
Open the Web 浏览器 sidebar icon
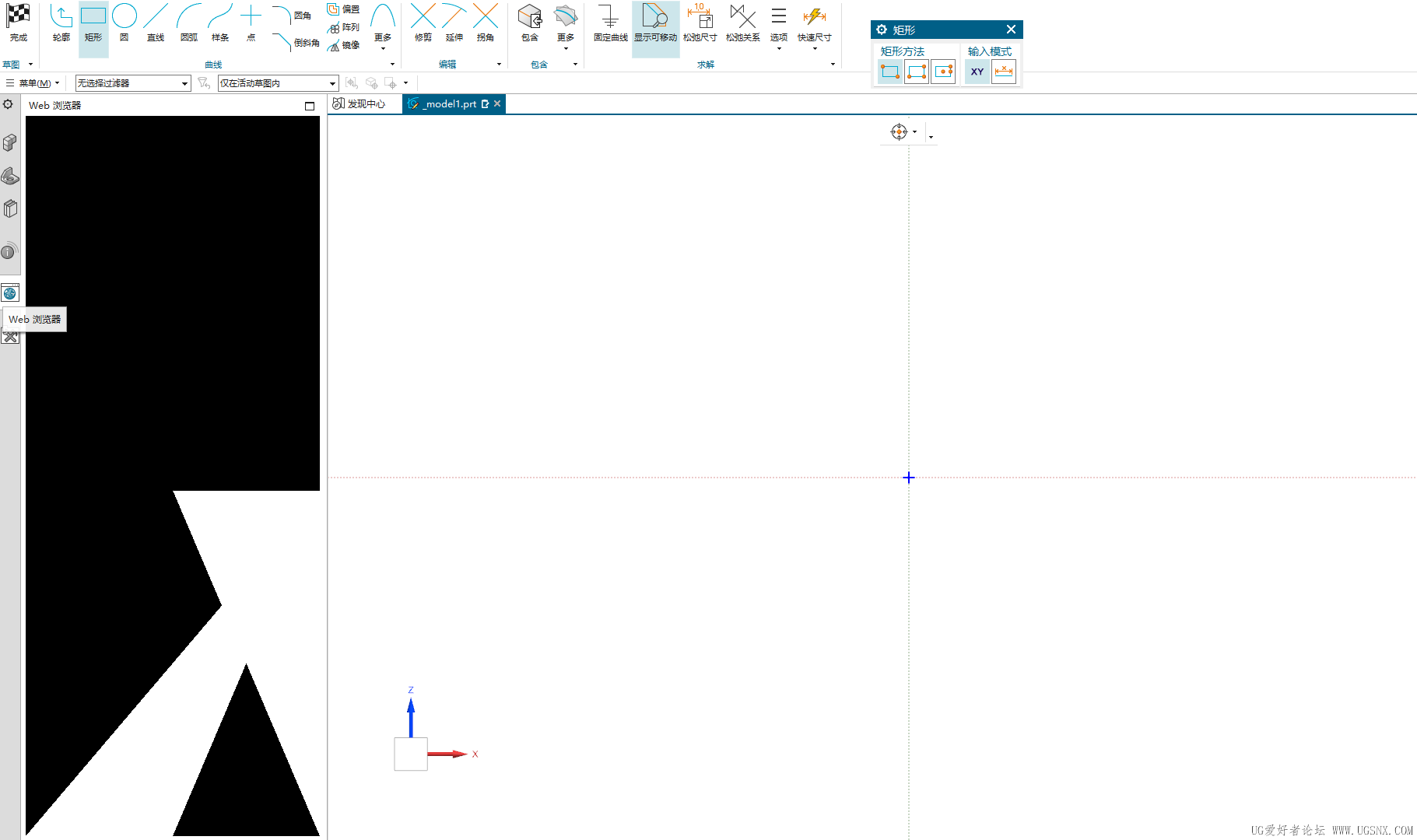(10, 293)
